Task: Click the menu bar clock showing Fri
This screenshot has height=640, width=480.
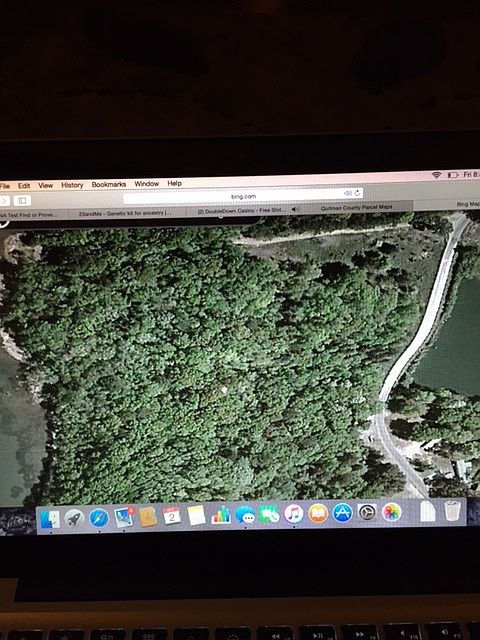Action: tap(471, 174)
